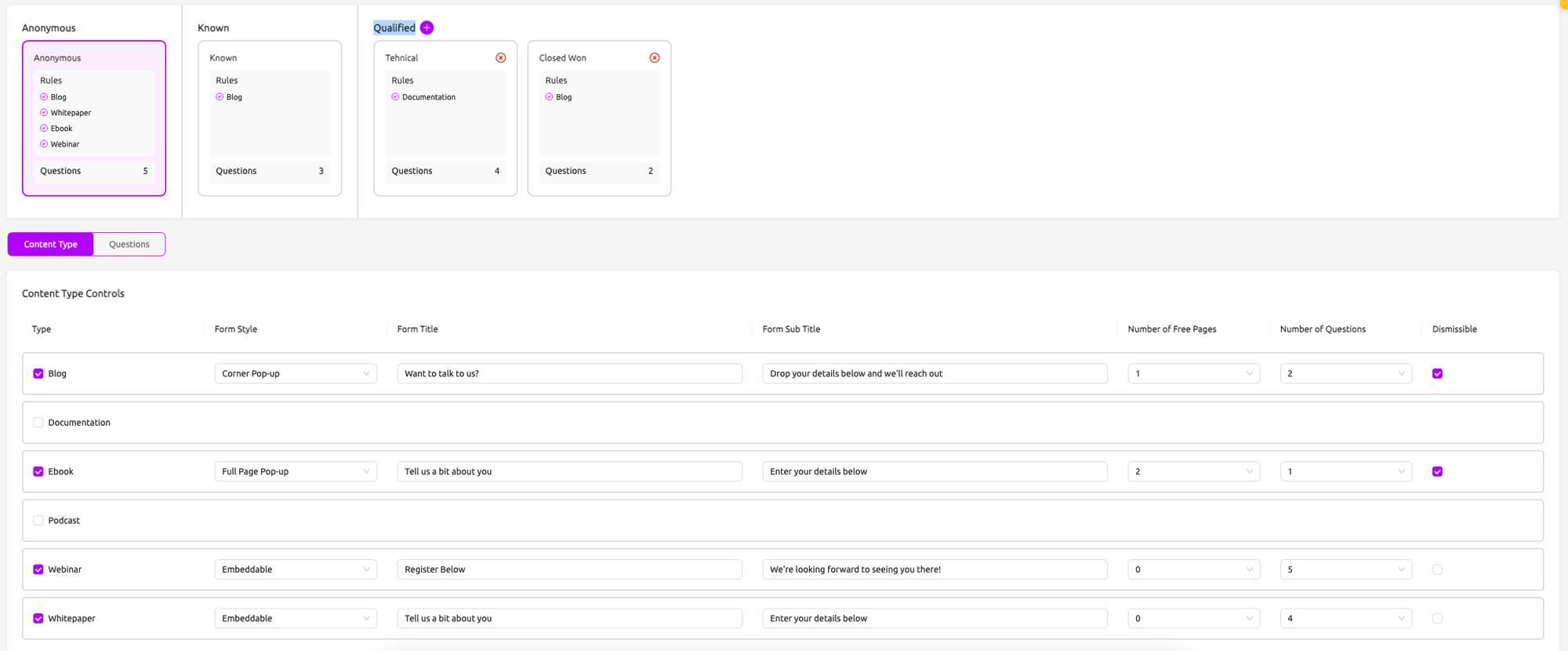Open Form Style dropdown for Blog (Corner Pop-up)

[x=296, y=373]
